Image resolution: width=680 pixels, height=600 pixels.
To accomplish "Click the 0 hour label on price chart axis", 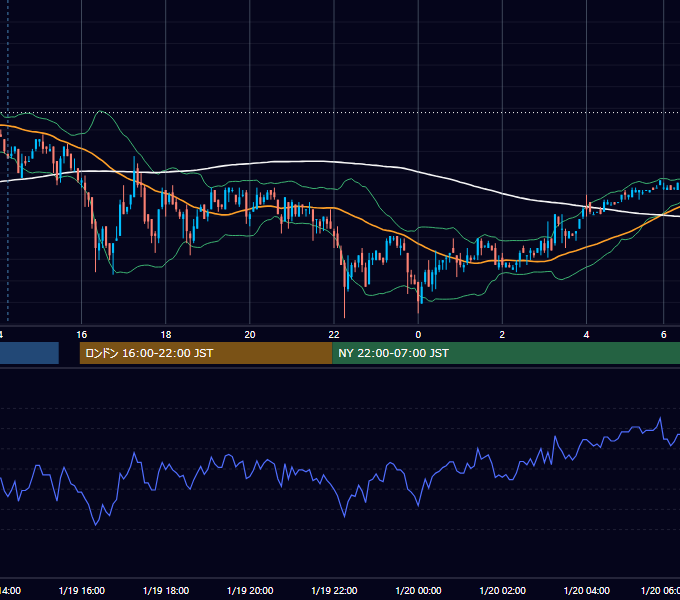I will pyautogui.click(x=418, y=335).
